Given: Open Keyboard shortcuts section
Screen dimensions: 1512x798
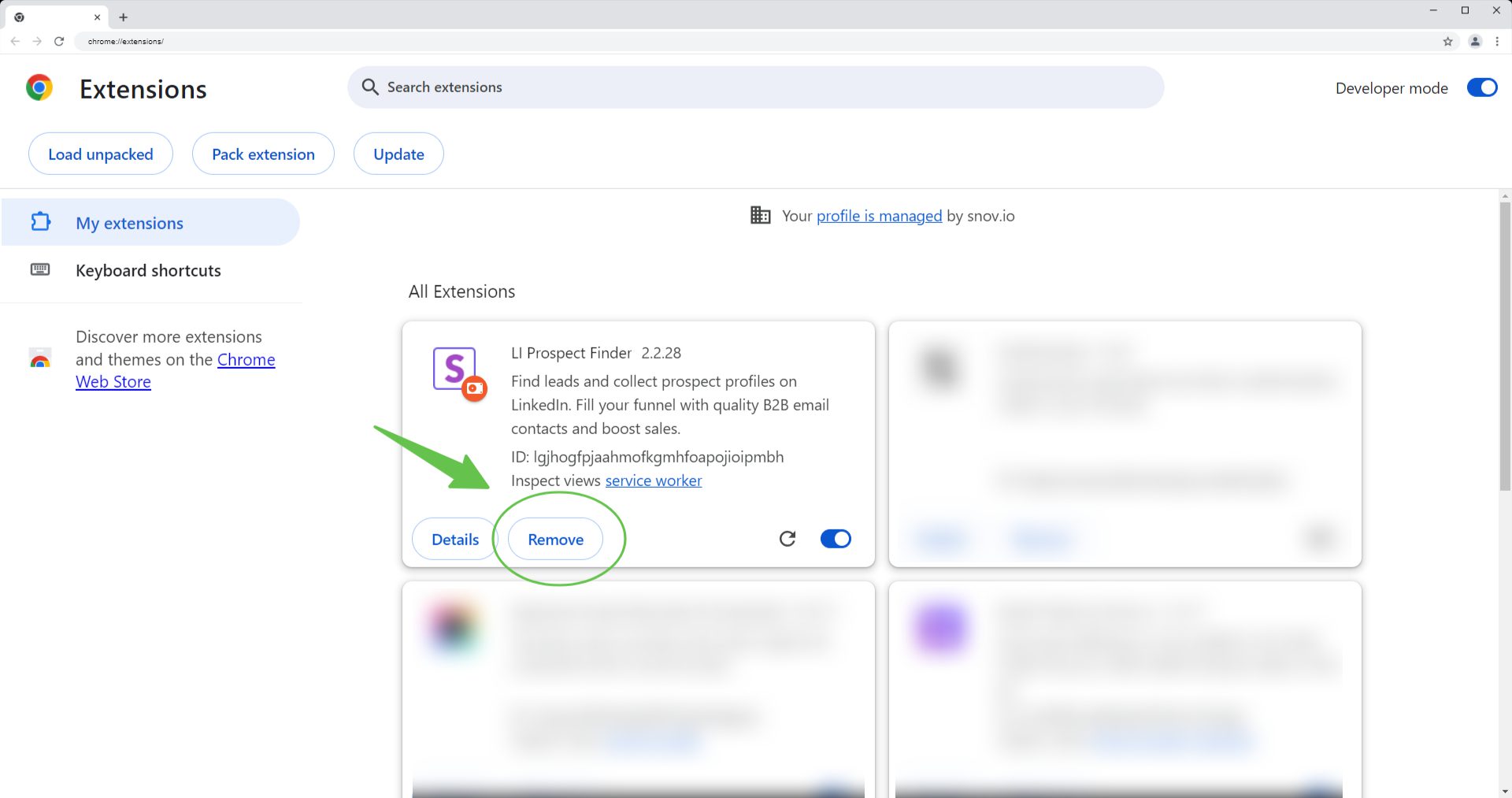Looking at the screenshot, I should click(x=148, y=270).
